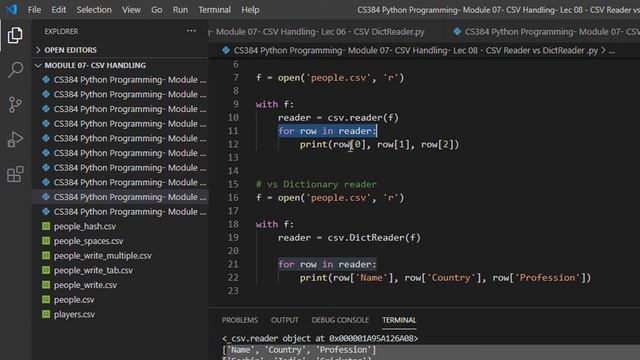
Task: Open the Extensions view
Action: [15, 174]
